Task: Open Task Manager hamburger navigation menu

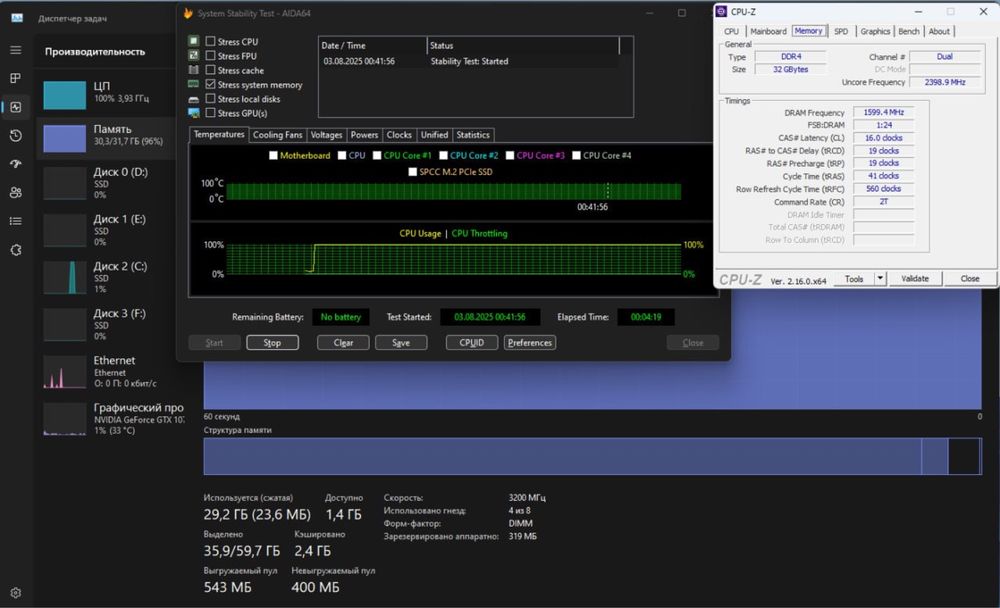Action: [16, 50]
